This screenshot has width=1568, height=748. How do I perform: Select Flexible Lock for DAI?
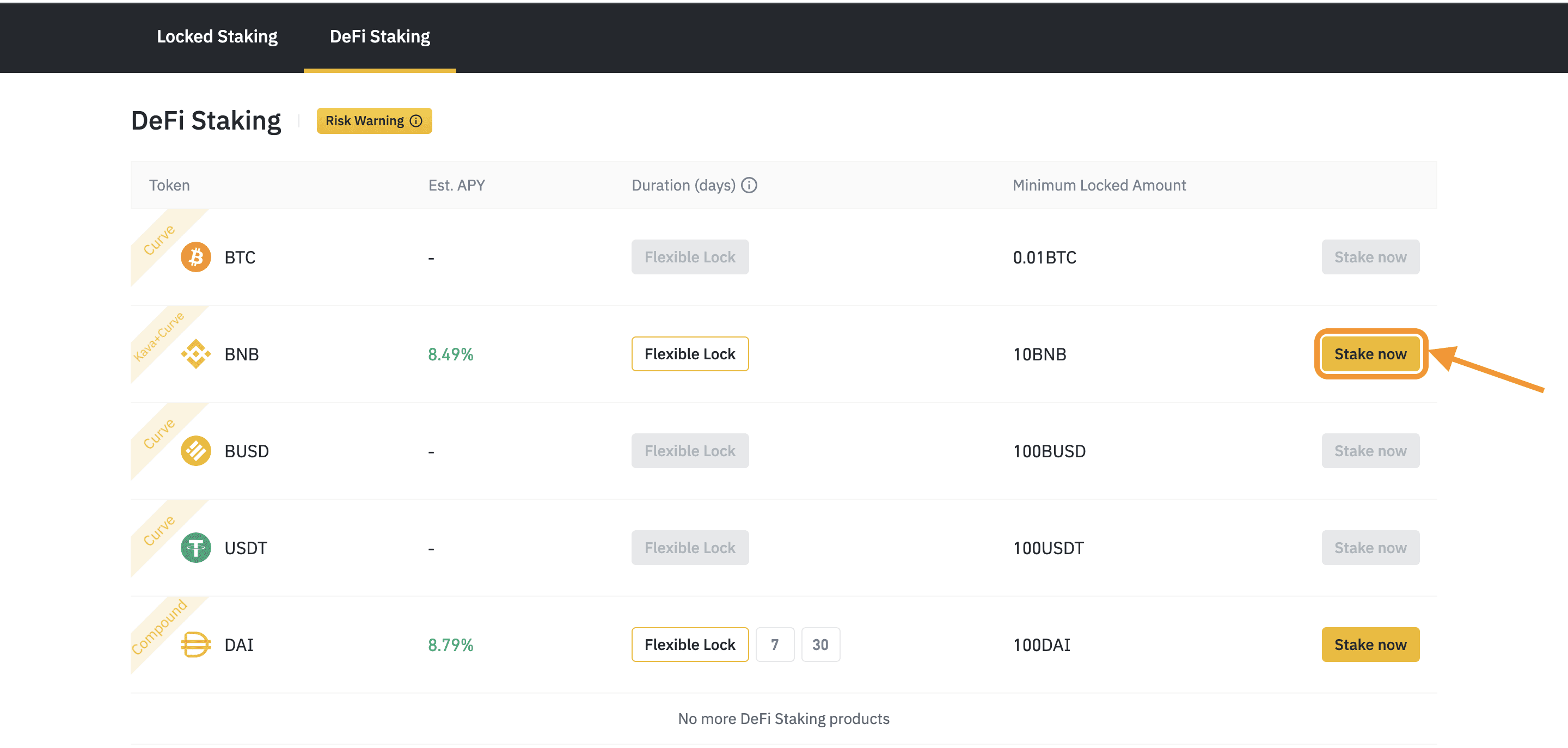[x=690, y=644]
